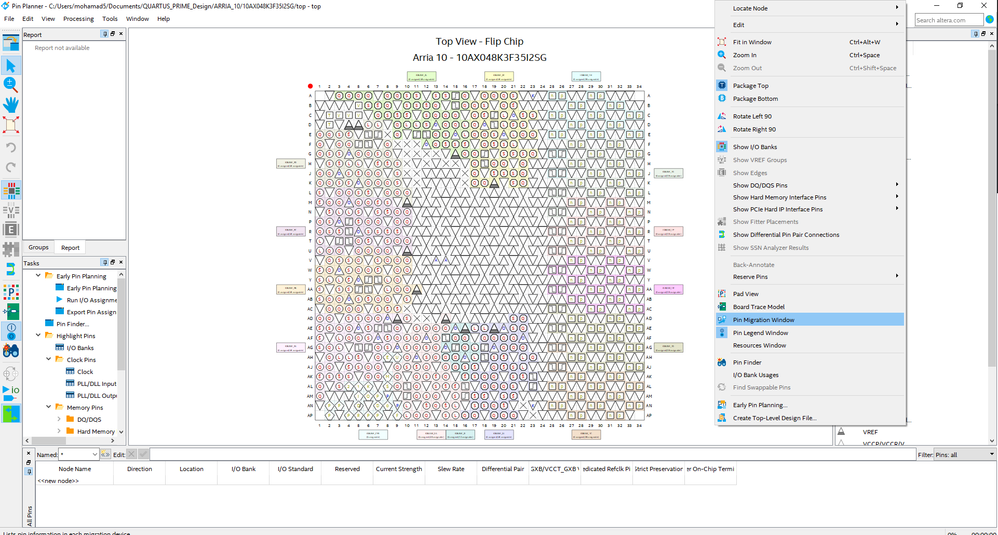Click Pin Finder... task in Tasks tree
This screenshot has width=998, height=535.
(x=73, y=324)
